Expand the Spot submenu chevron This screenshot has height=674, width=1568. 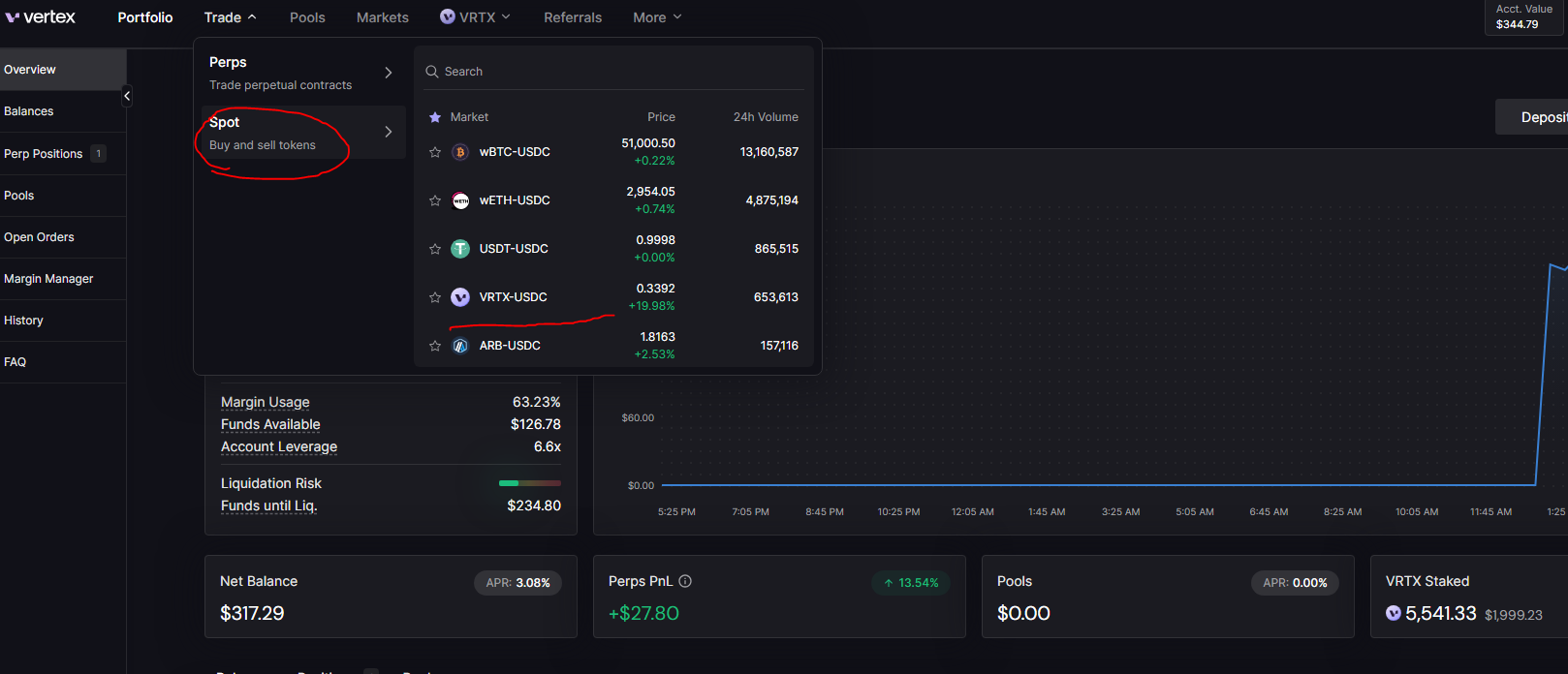(389, 132)
